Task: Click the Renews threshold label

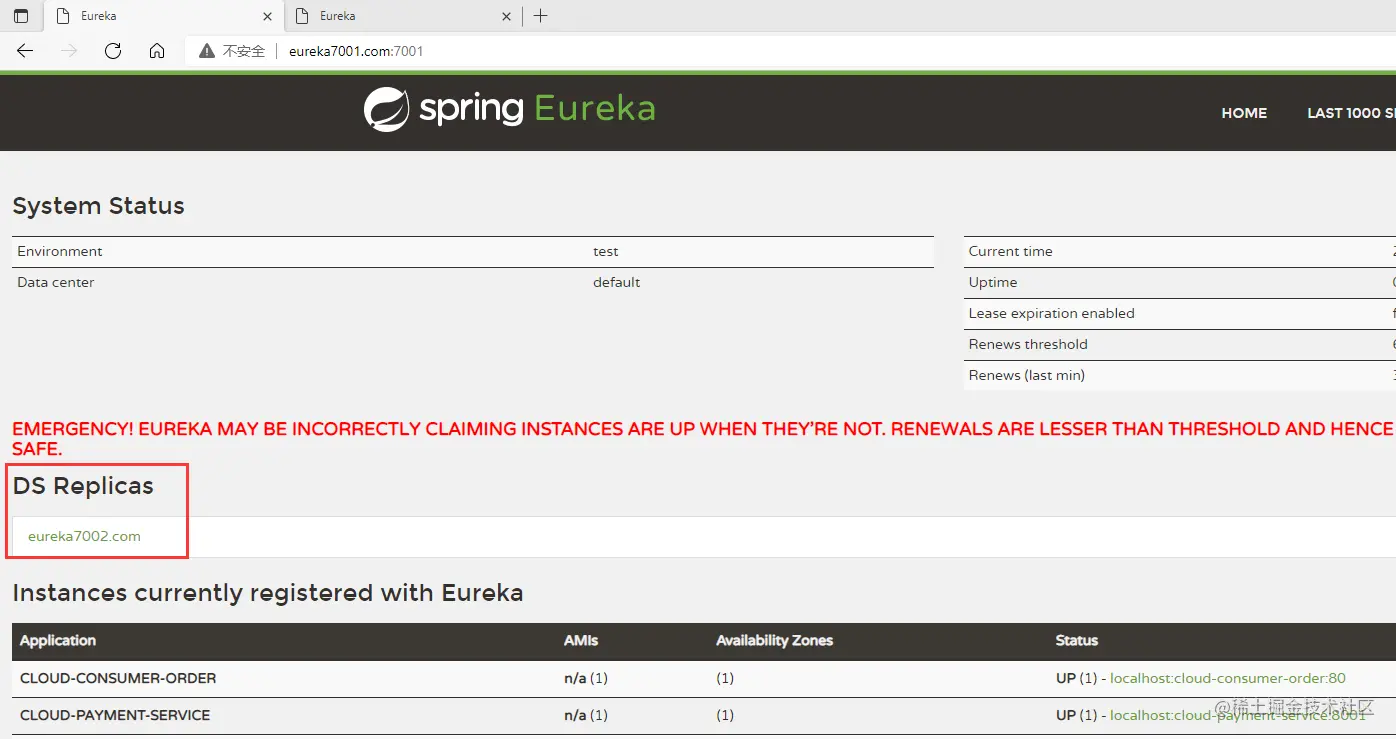Action: click(1028, 344)
